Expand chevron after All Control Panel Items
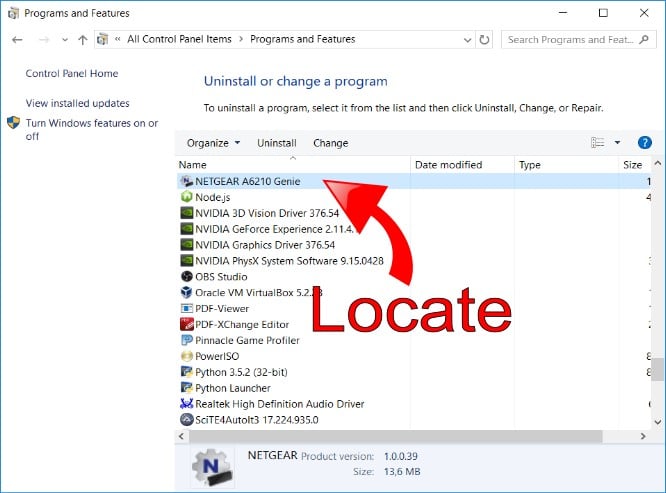666x493 pixels. pyautogui.click(x=241, y=39)
